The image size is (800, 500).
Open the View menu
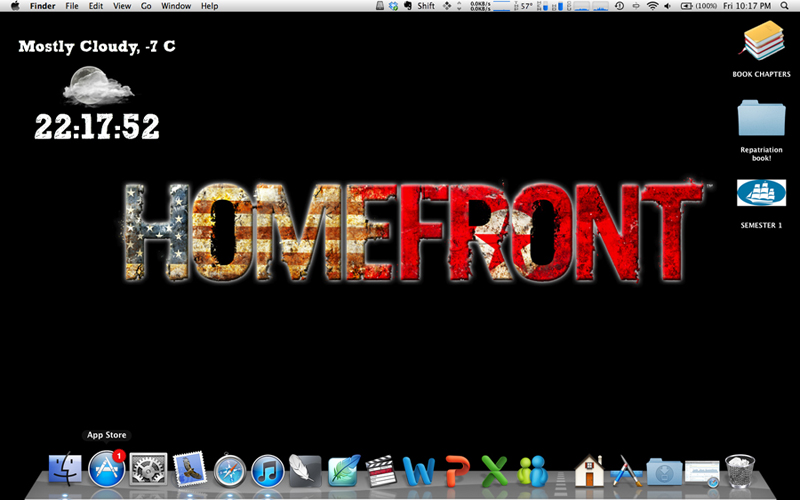click(x=122, y=6)
